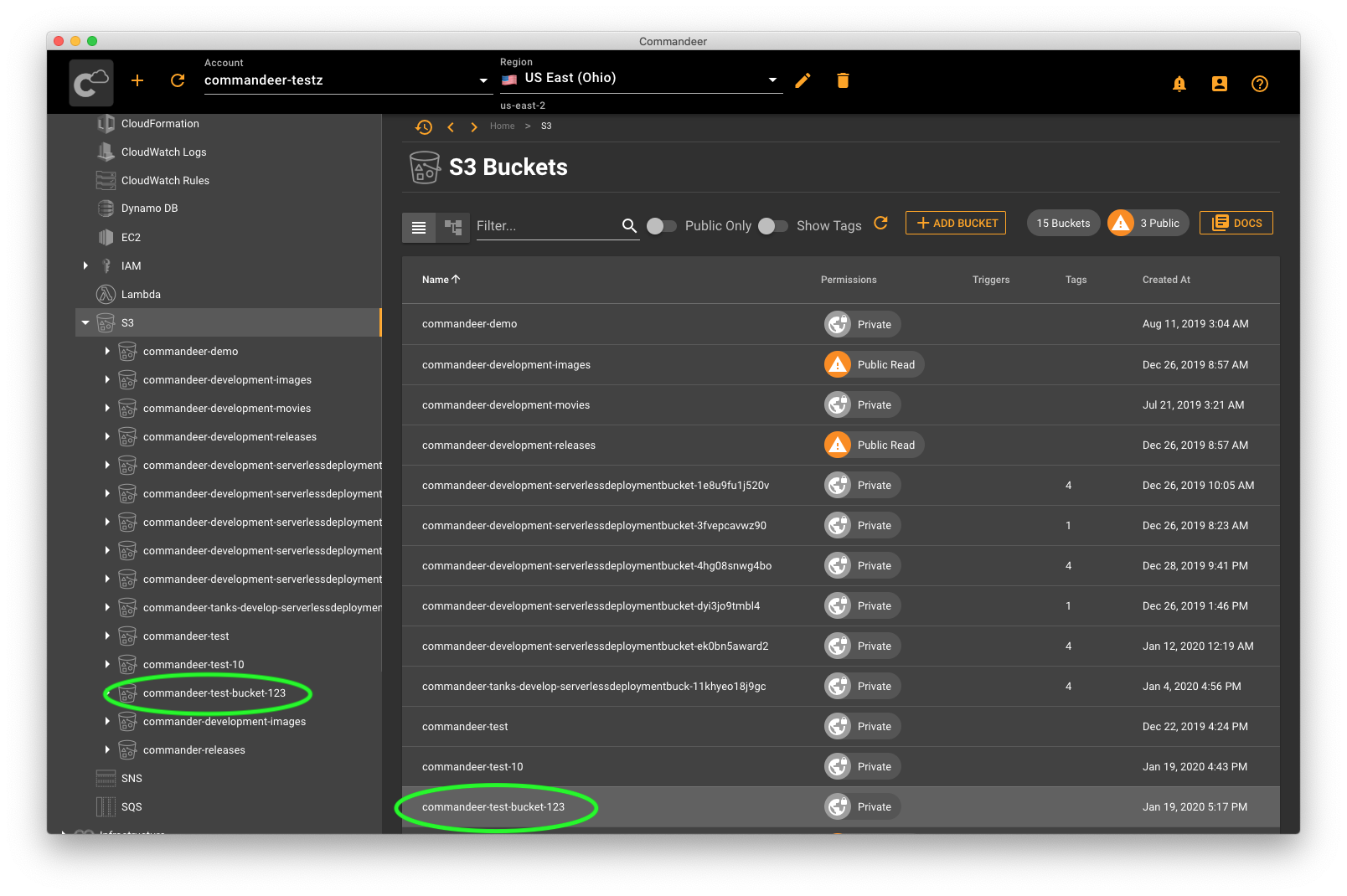1347x896 pixels.
Task: Open Lambda in sidebar
Action: (x=141, y=295)
